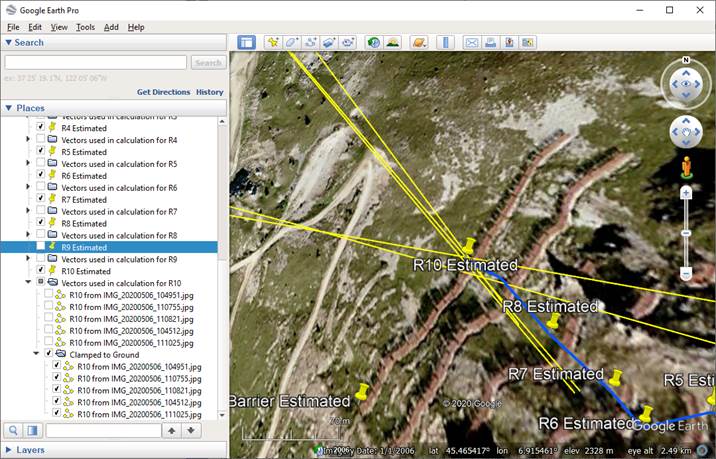Uncheck the Clamped to Ground folder checkbox
Viewport: 716px width, 459px height.
[48, 353]
